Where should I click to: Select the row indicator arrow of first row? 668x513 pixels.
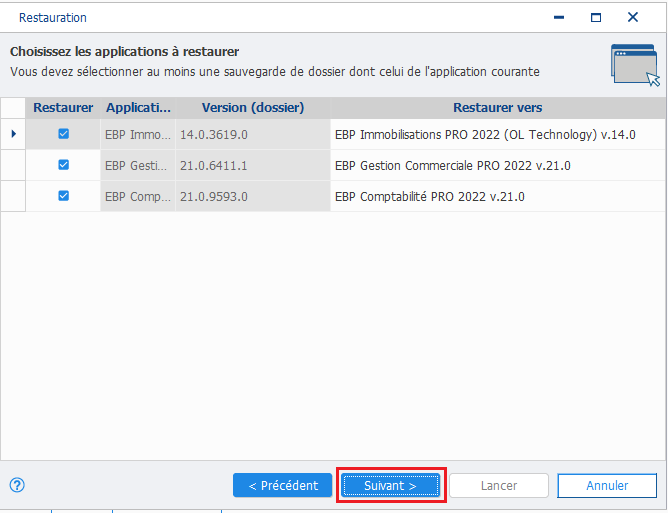[13, 134]
